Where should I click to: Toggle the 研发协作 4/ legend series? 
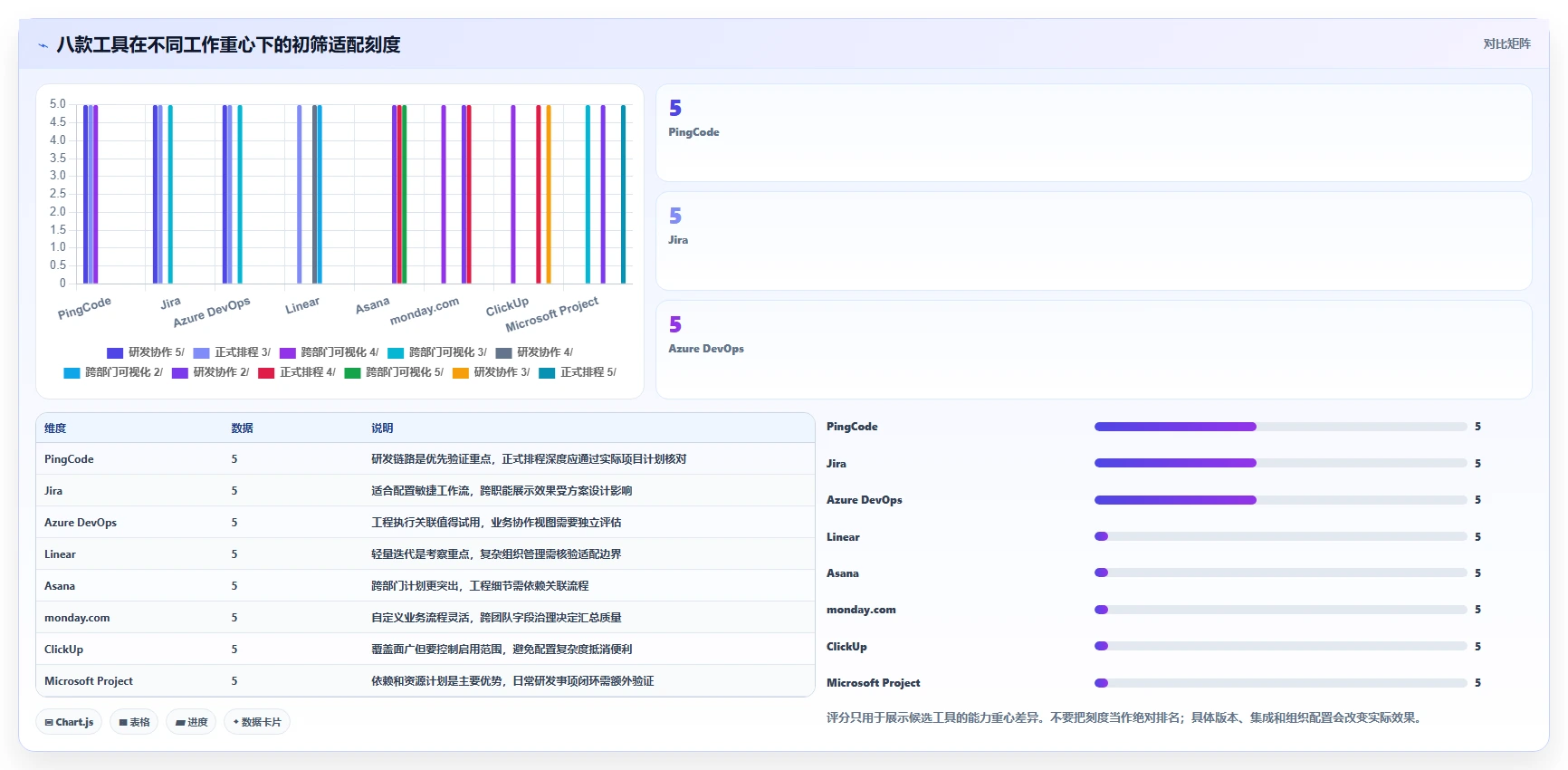click(x=534, y=352)
